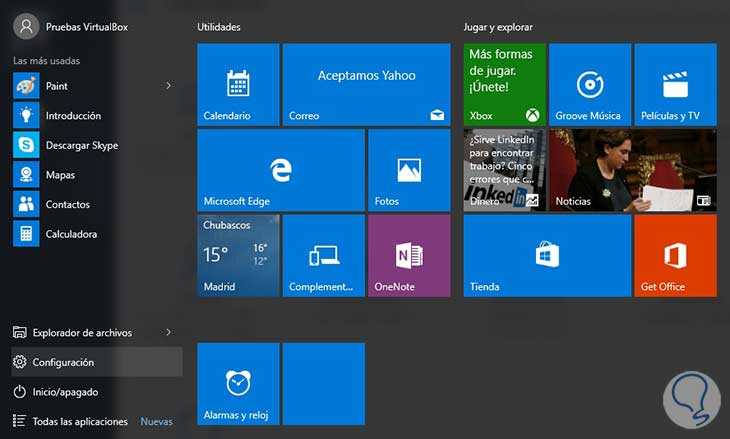Click 'Chubascos' text on weather tile

tap(227, 225)
